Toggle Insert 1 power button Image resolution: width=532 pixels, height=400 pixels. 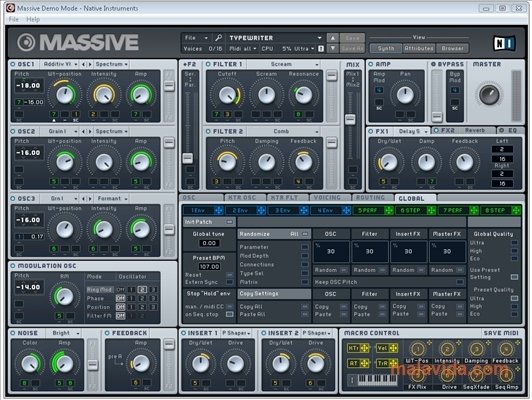click(x=184, y=333)
